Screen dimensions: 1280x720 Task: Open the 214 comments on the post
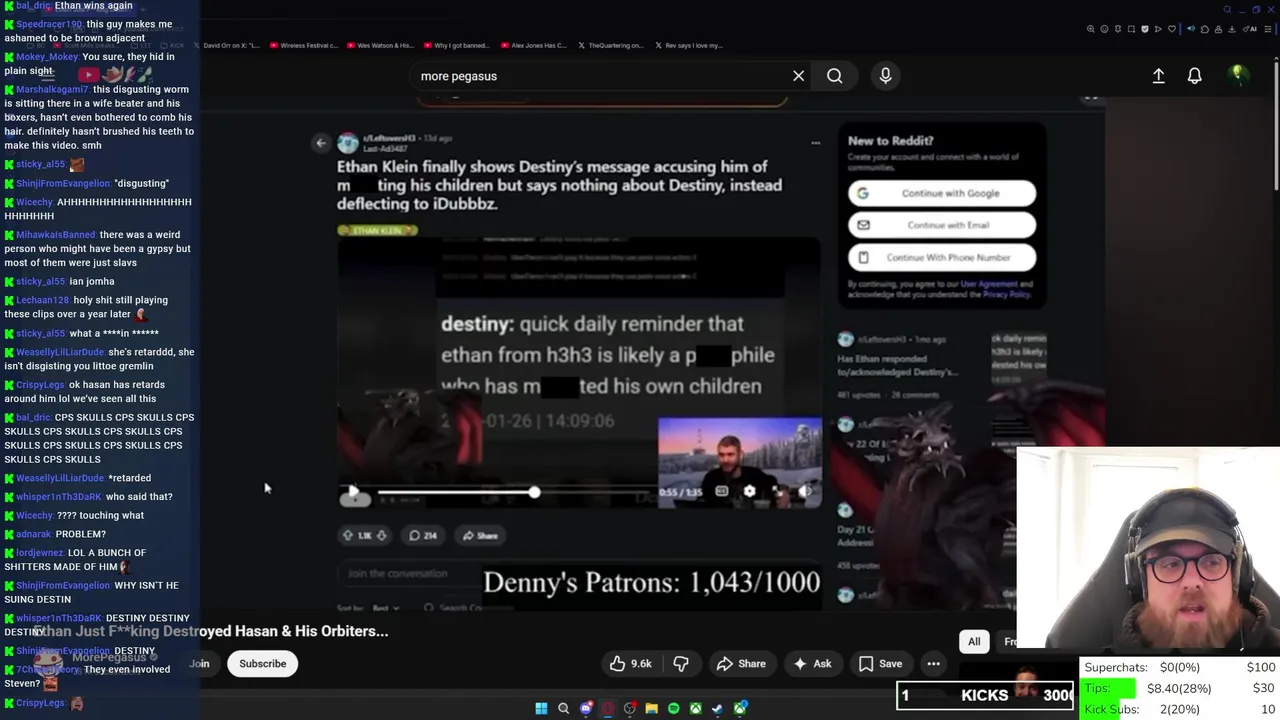(x=423, y=535)
